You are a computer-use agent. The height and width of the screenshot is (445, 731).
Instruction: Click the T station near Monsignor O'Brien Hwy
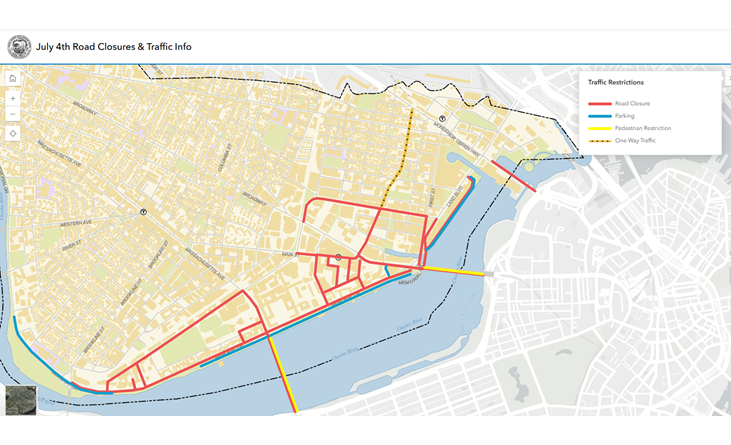click(x=441, y=118)
